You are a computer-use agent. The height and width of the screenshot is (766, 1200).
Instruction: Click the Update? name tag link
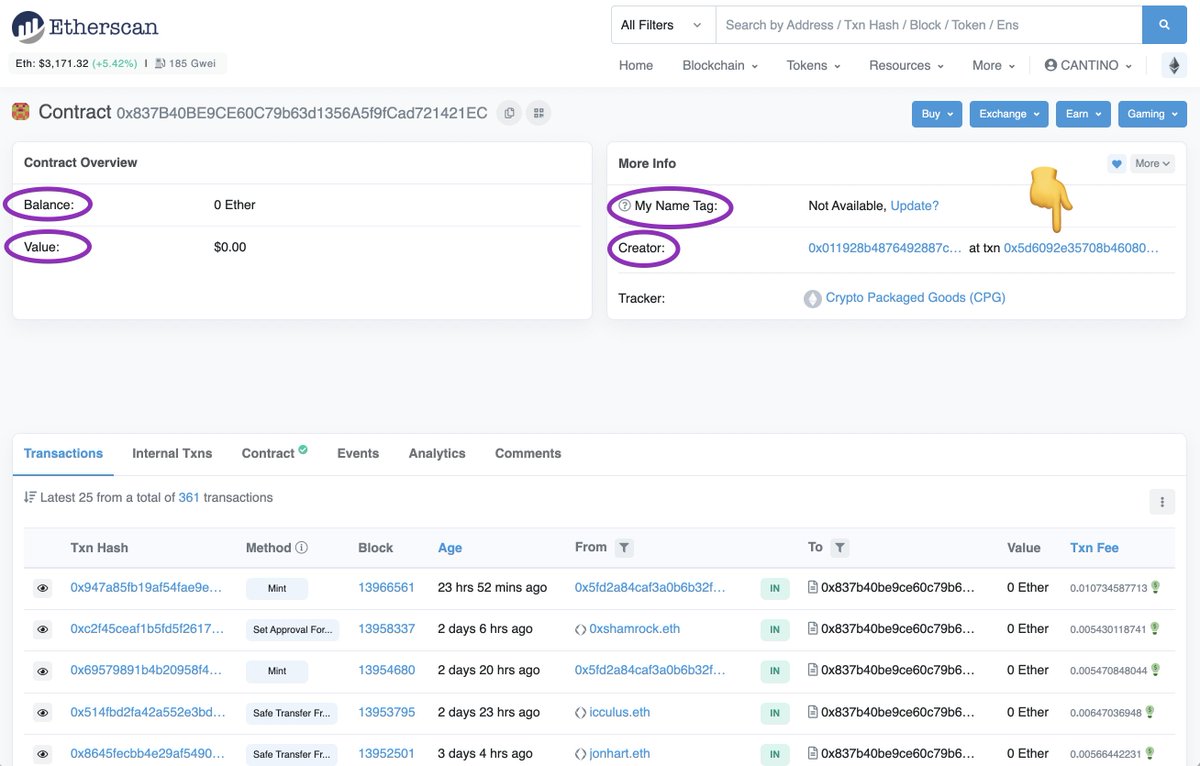(x=914, y=206)
